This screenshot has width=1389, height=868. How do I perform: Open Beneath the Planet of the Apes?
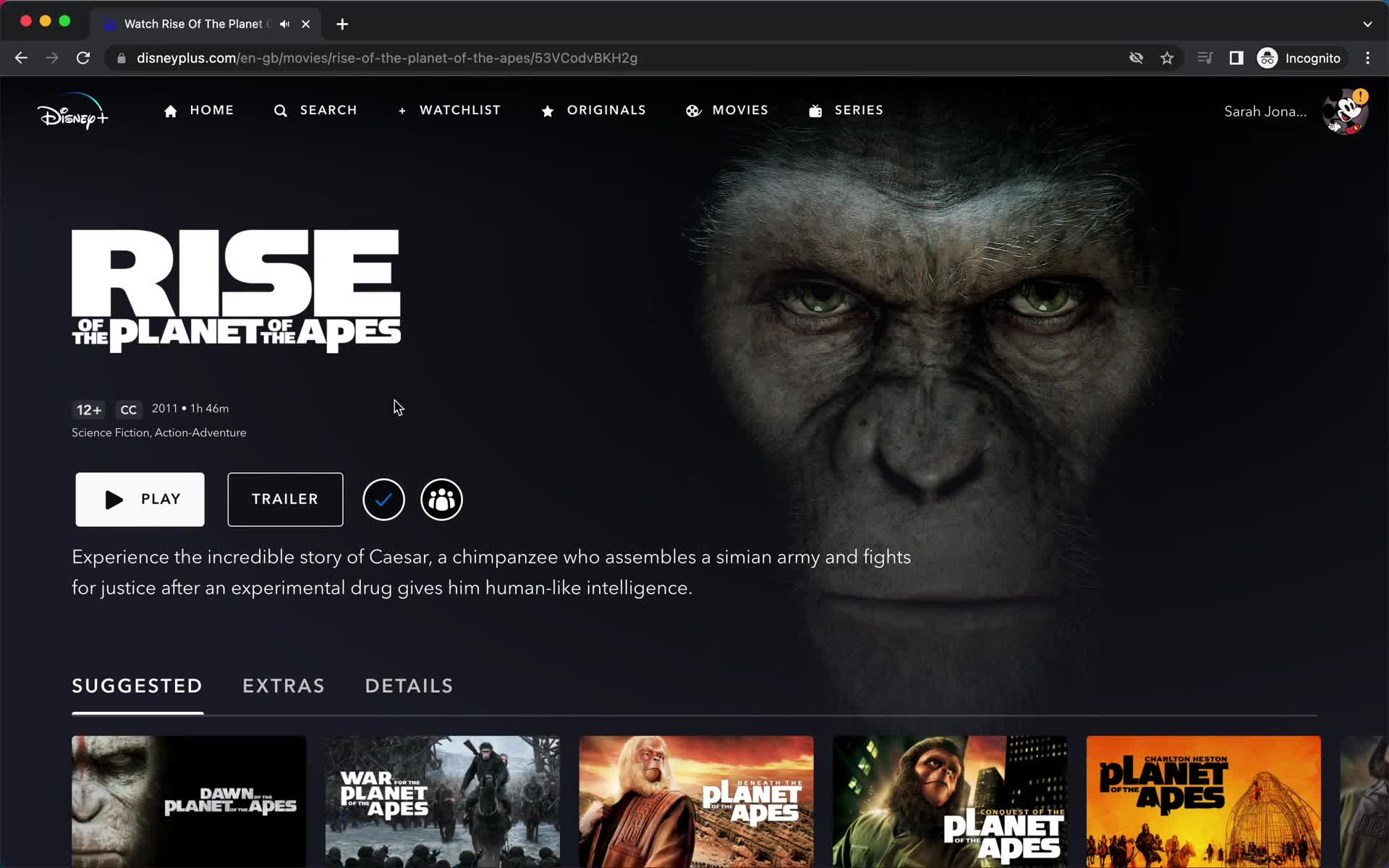[697, 801]
